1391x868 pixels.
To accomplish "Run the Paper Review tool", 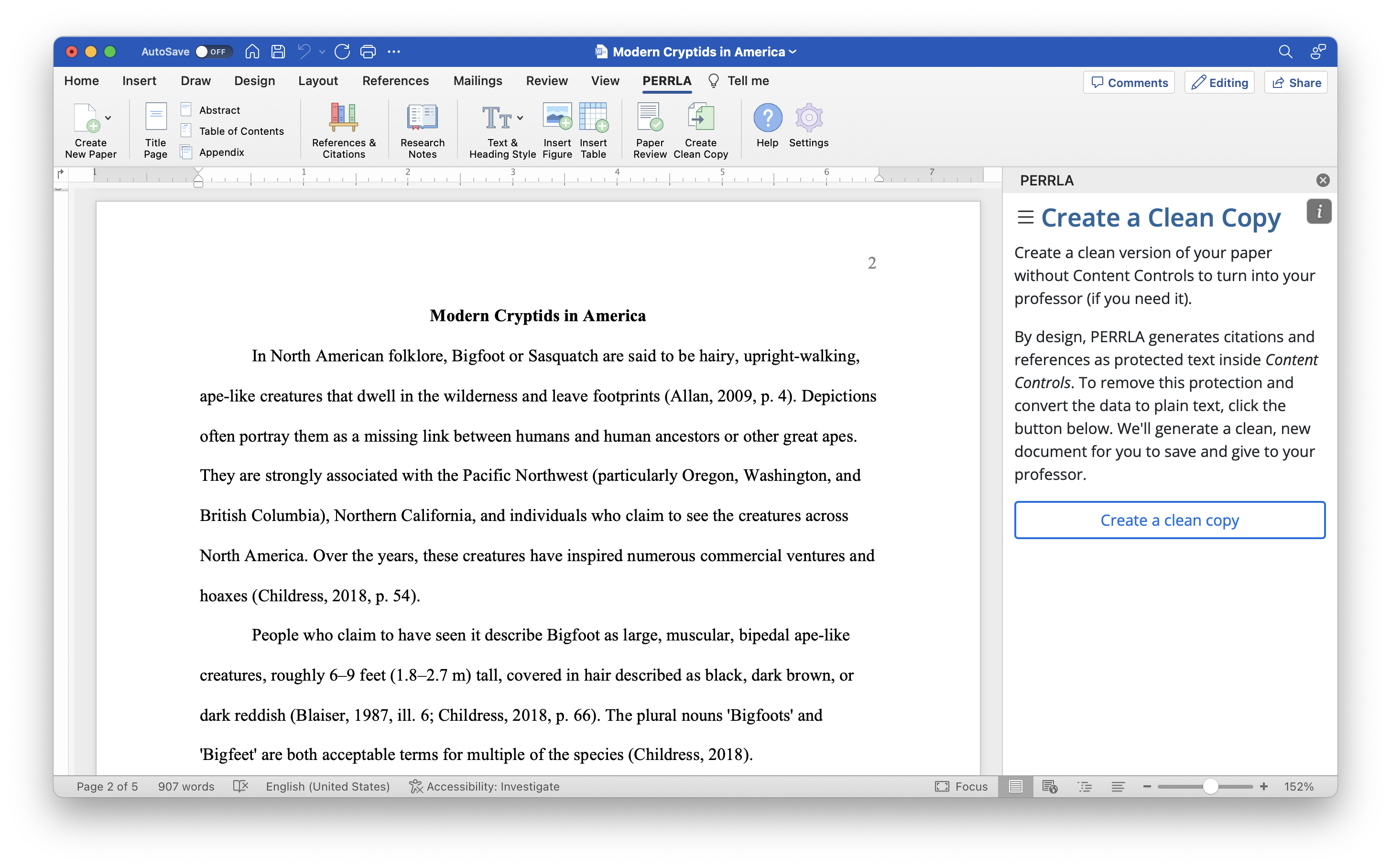I will point(649,130).
